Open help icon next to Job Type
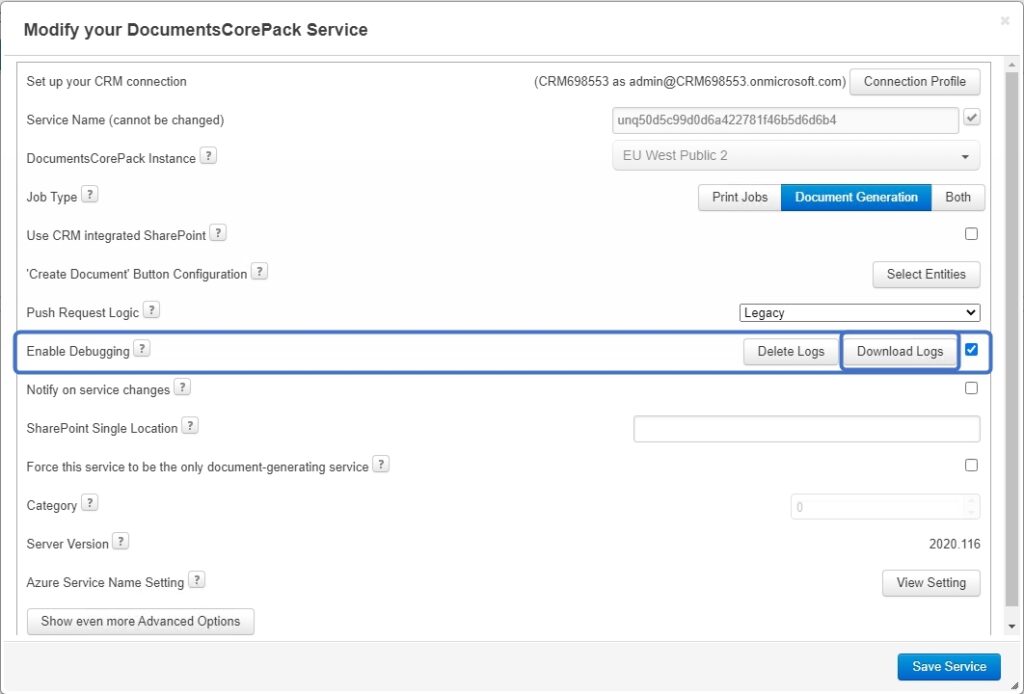The height and width of the screenshot is (694, 1024). (89, 195)
